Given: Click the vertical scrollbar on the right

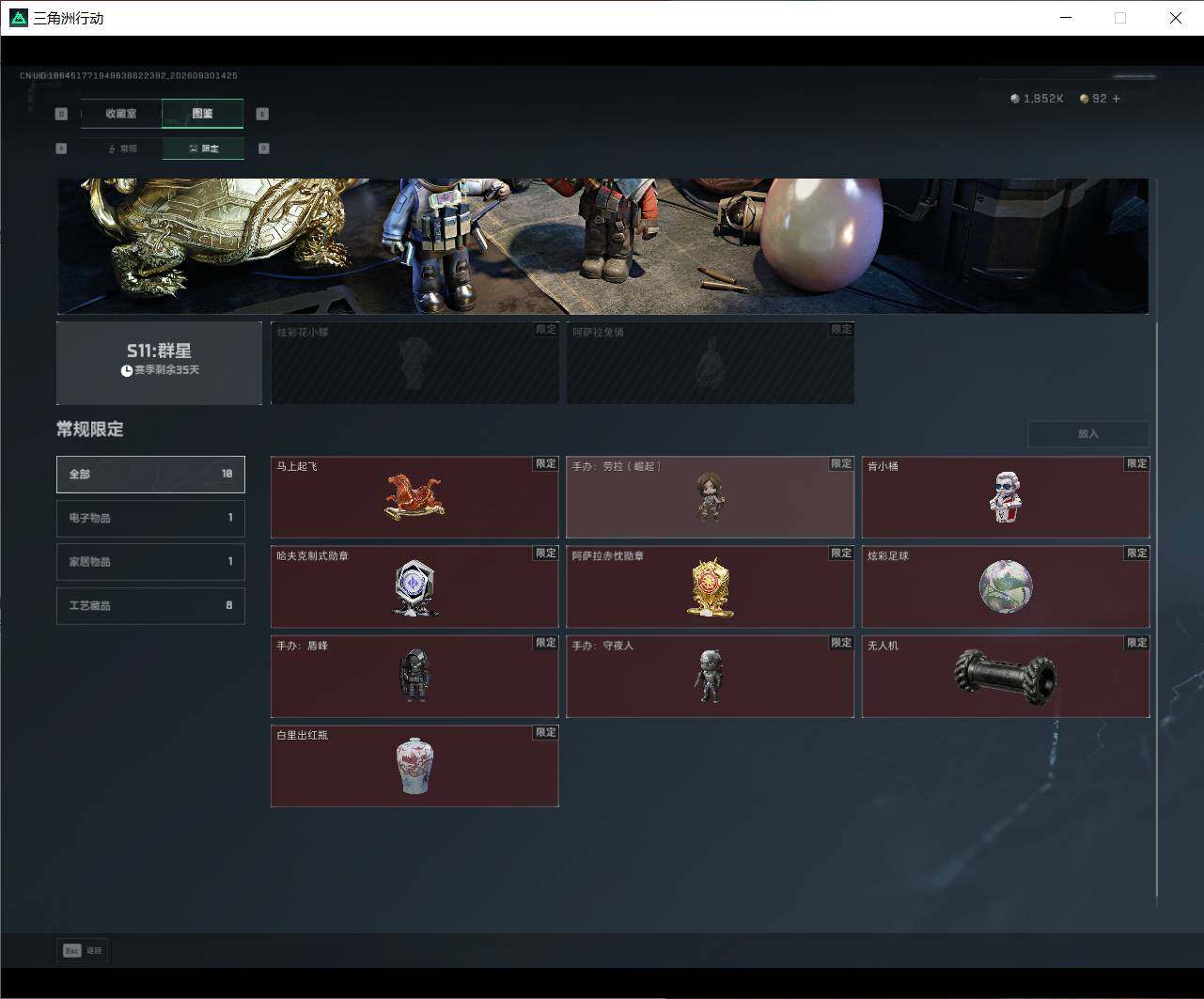Looking at the screenshot, I should tap(1157, 611).
